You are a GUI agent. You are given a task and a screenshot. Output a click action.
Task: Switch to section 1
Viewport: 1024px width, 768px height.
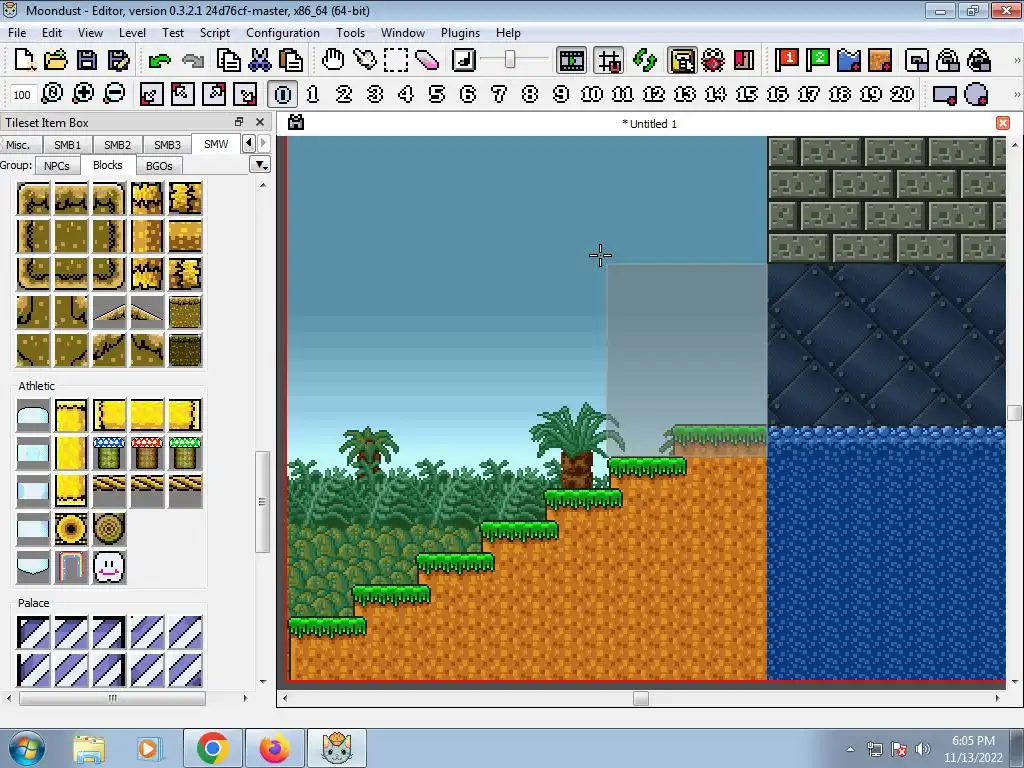(x=313, y=94)
